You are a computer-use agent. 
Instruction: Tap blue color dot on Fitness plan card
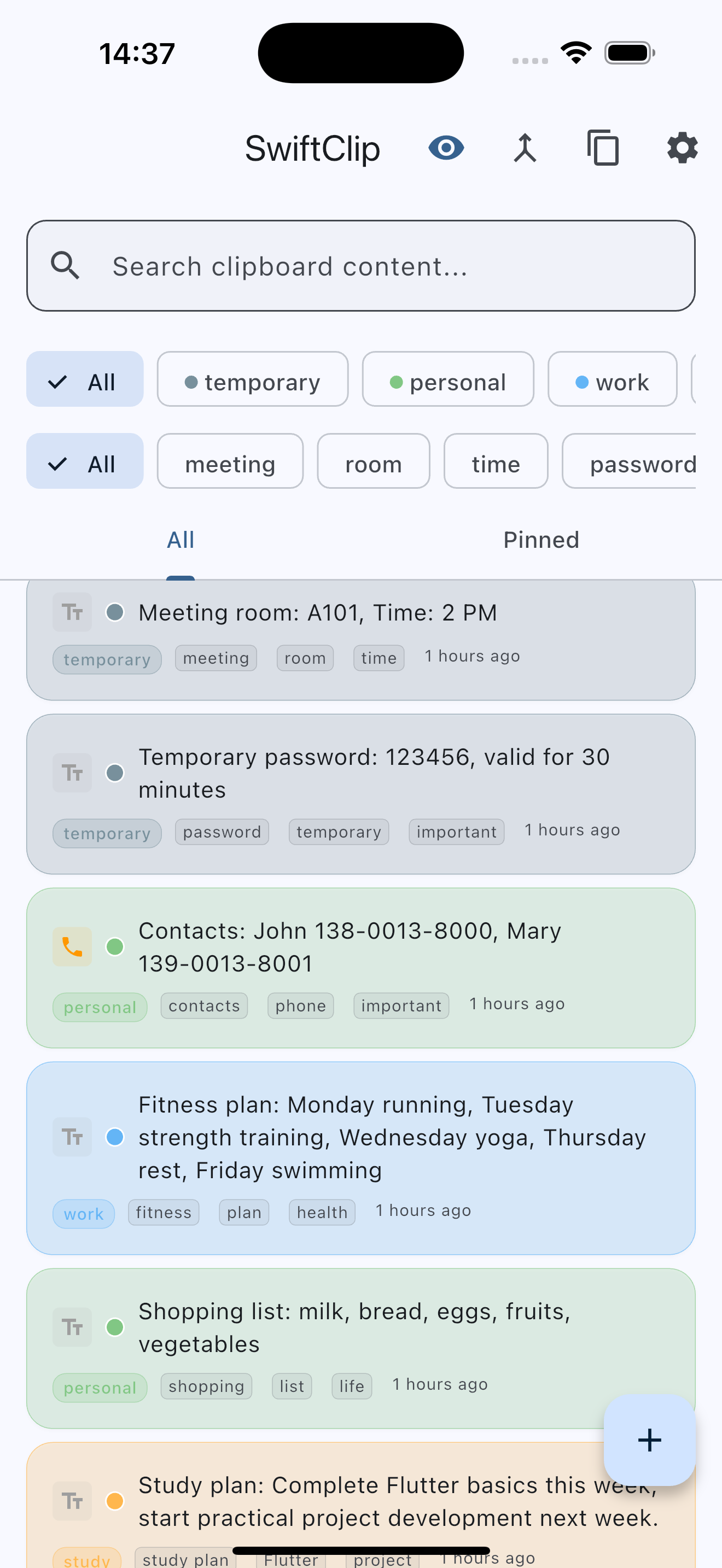115,1137
